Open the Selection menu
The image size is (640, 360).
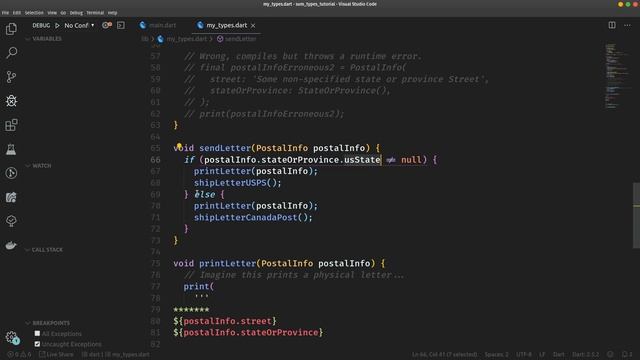(x=34, y=13)
